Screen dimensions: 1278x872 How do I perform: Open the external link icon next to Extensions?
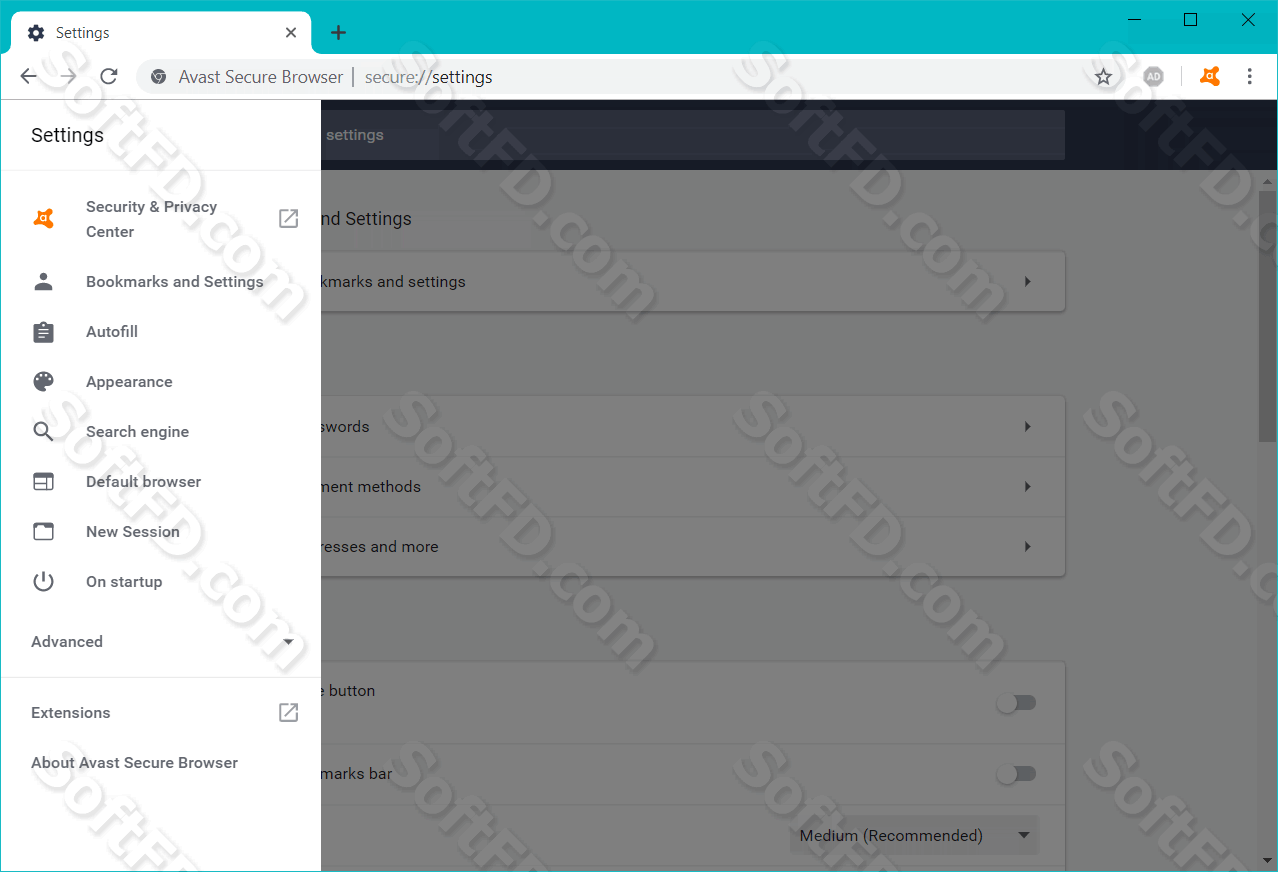click(x=288, y=712)
